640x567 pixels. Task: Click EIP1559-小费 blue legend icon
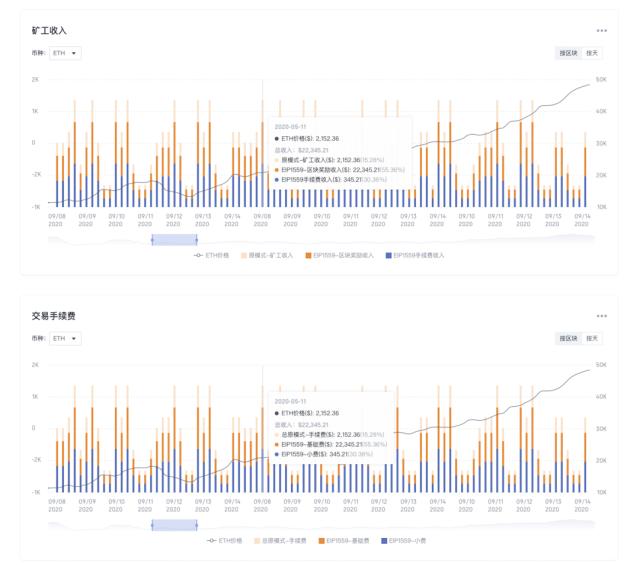(x=384, y=541)
